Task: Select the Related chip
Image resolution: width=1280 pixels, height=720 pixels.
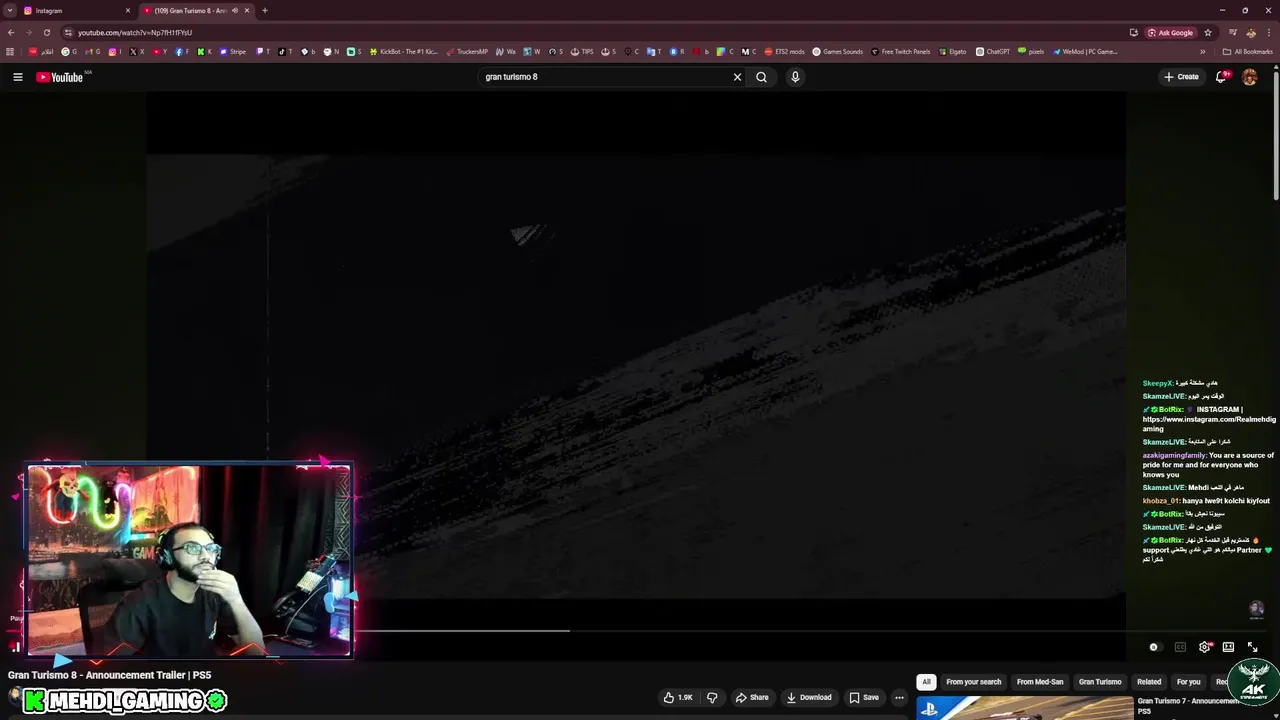Action: pos(1149,682)
